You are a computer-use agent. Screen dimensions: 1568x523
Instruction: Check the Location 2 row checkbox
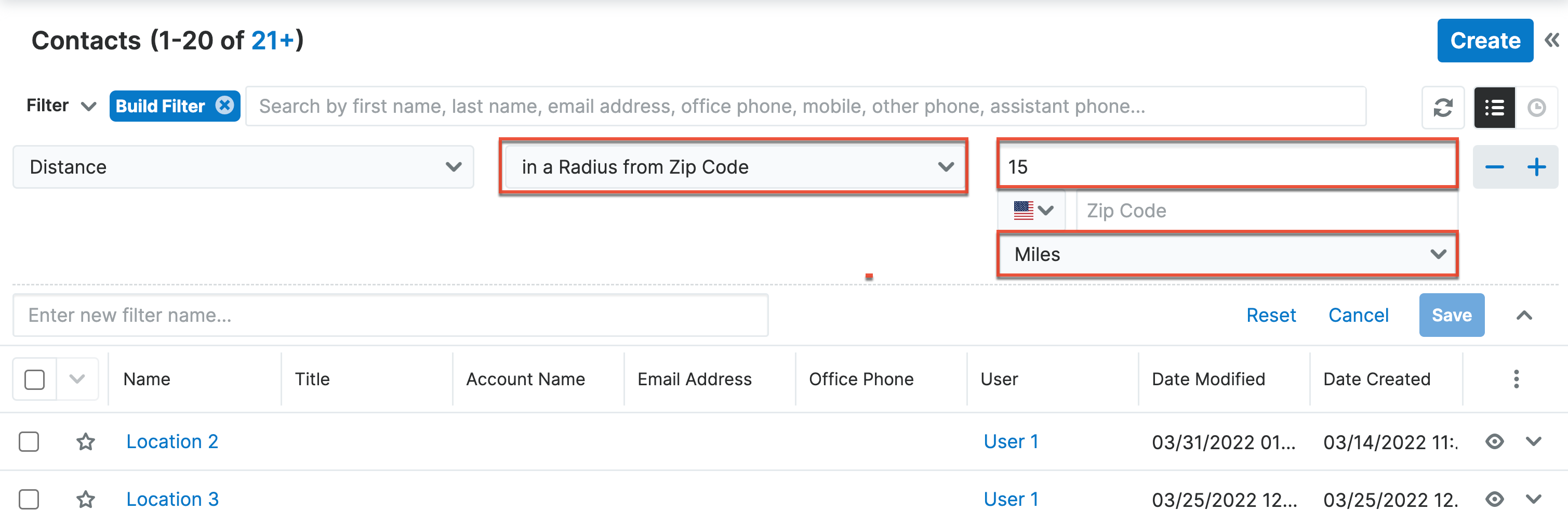click(29, 441)
